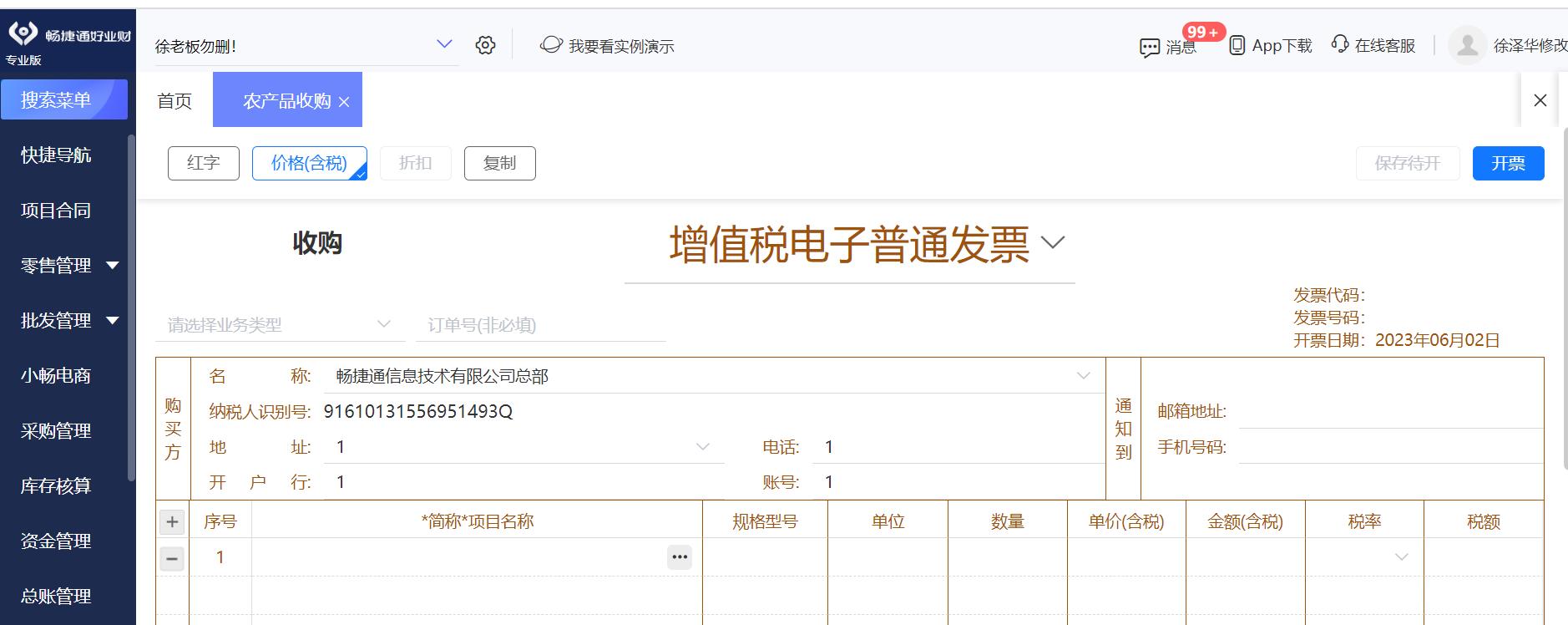
Task: Click the 畅捷通好业财 logo icon
Action: [x=23, y=33]
